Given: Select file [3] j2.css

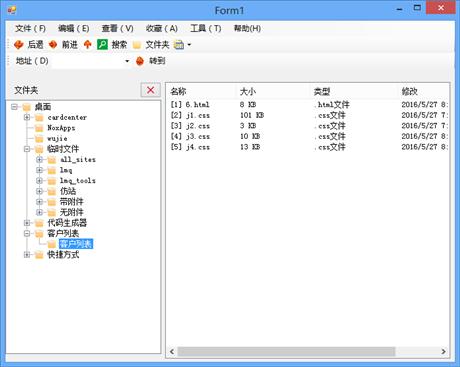Looking at the screenshot, I should [x=190, y=126].
